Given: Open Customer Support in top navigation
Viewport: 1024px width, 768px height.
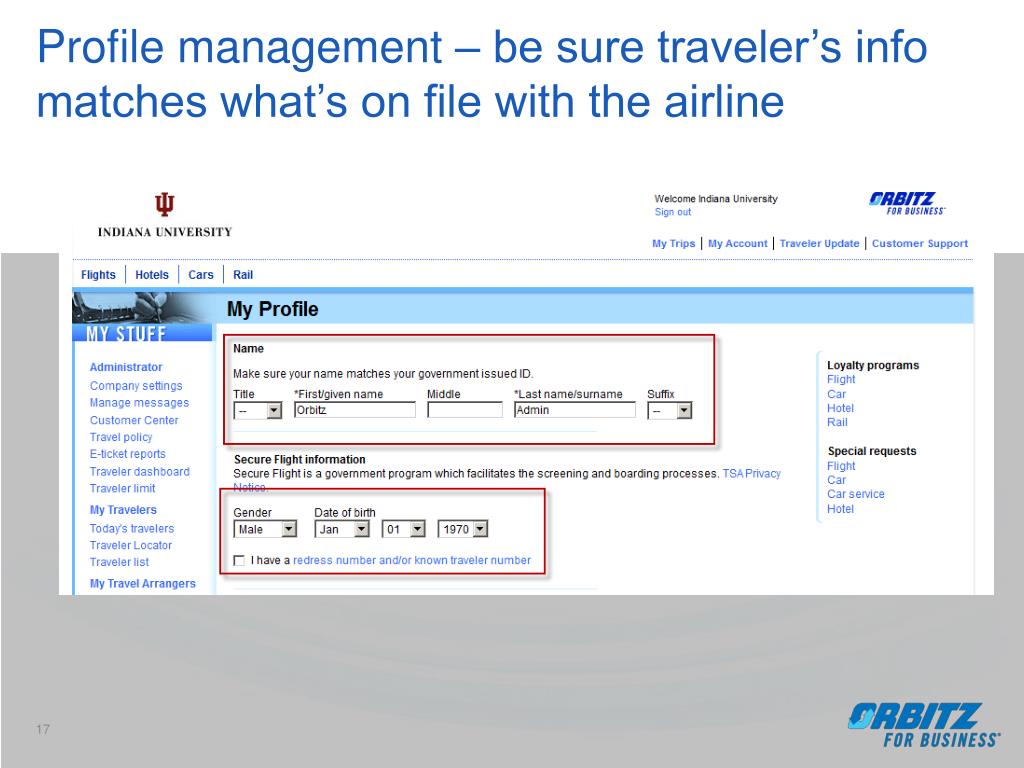Looking at the screenshot, I should coord(920,244).
